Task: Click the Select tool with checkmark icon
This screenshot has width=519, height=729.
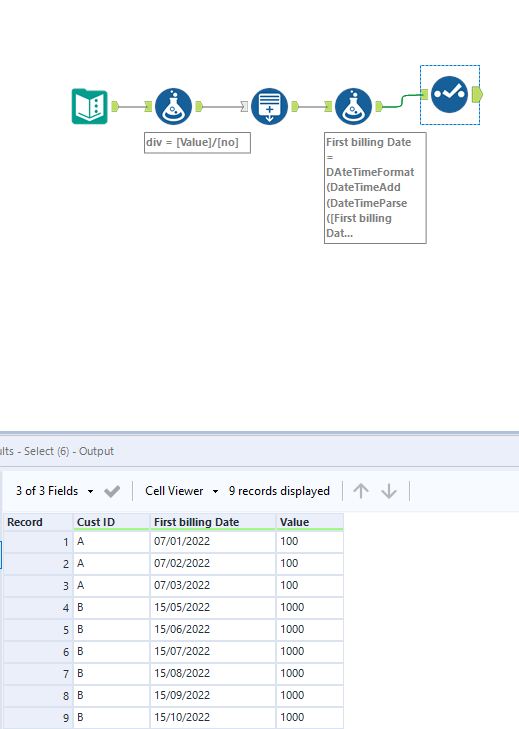Action: pos(449,94)
